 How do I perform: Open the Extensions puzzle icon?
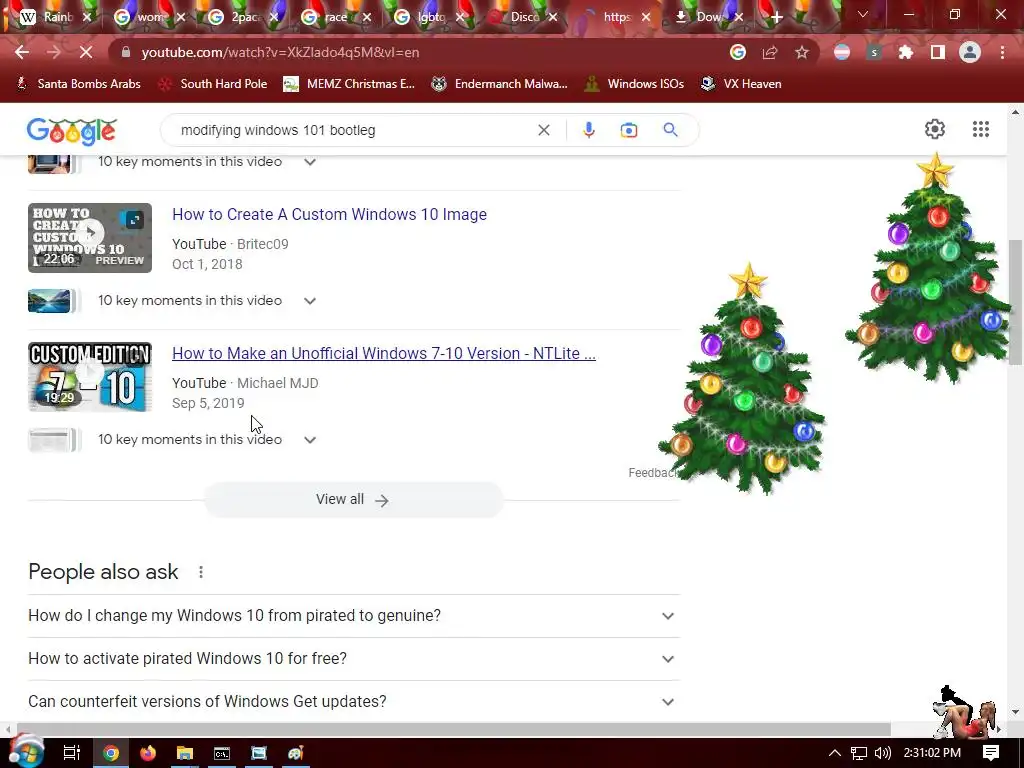pyautogui.click(x=905, y=52)
